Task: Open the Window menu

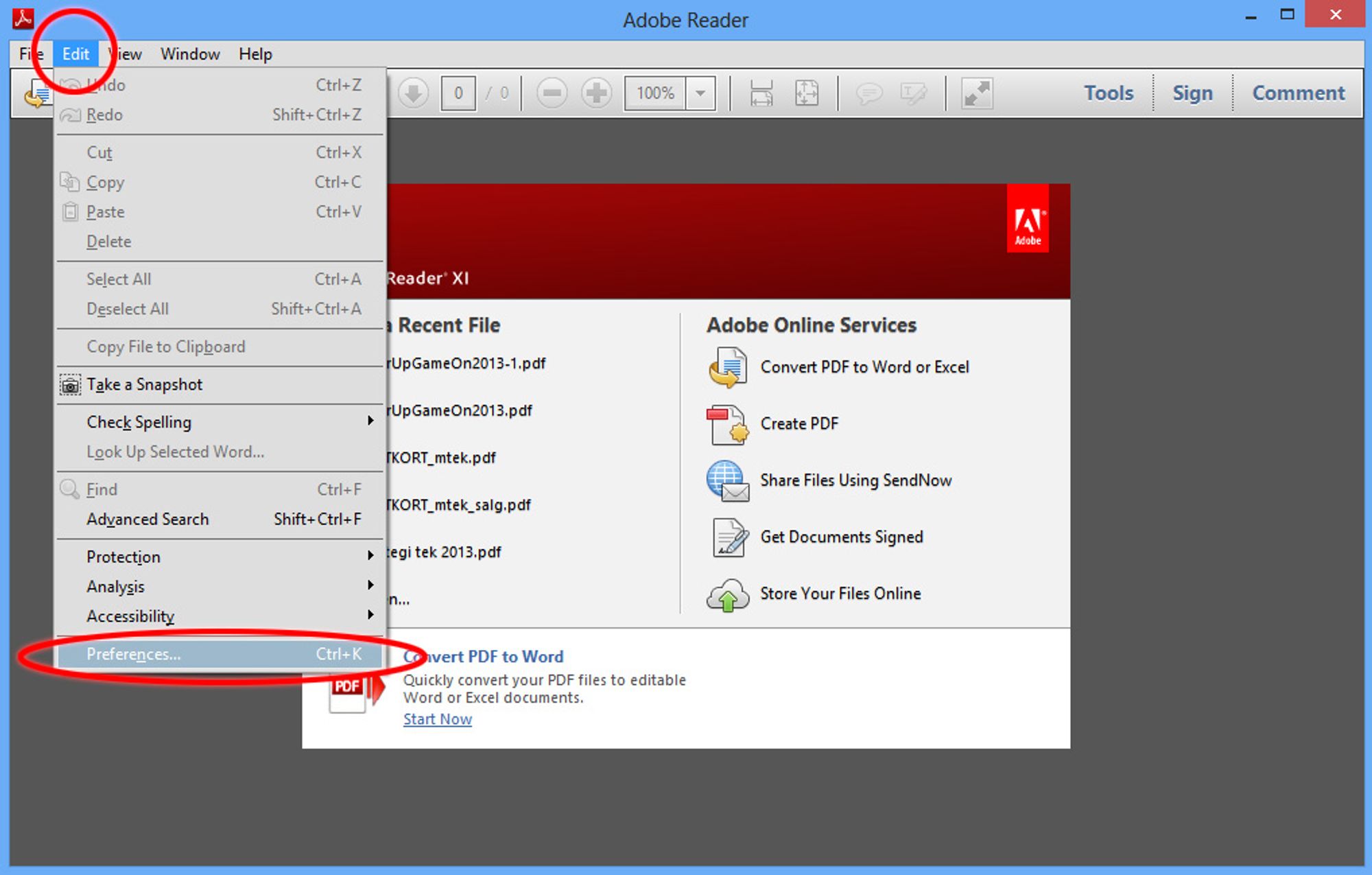Action: pyautogui.click(x=190, y=54)
